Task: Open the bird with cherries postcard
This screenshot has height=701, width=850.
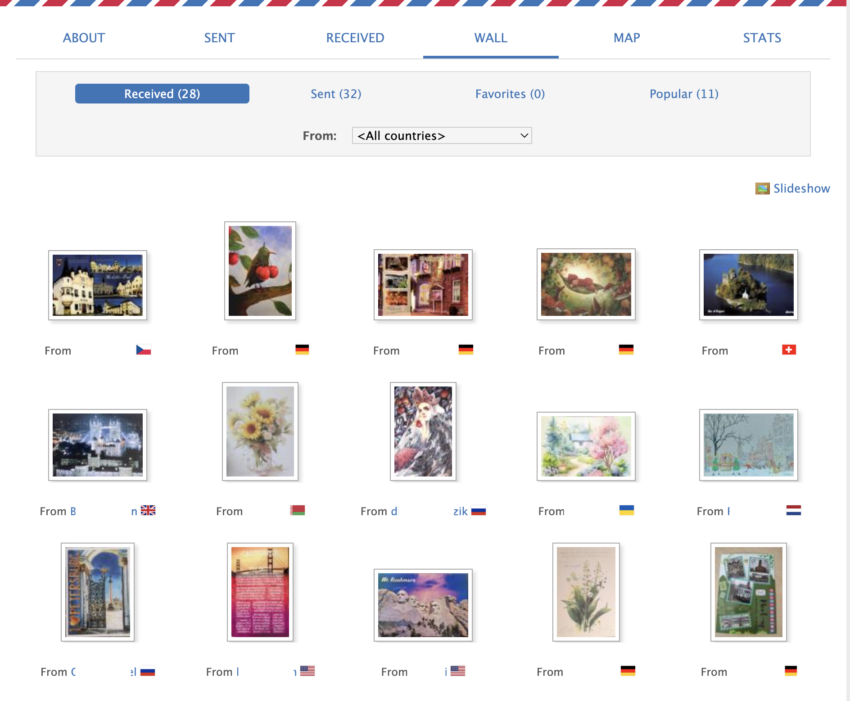Action: click(260, 270)
